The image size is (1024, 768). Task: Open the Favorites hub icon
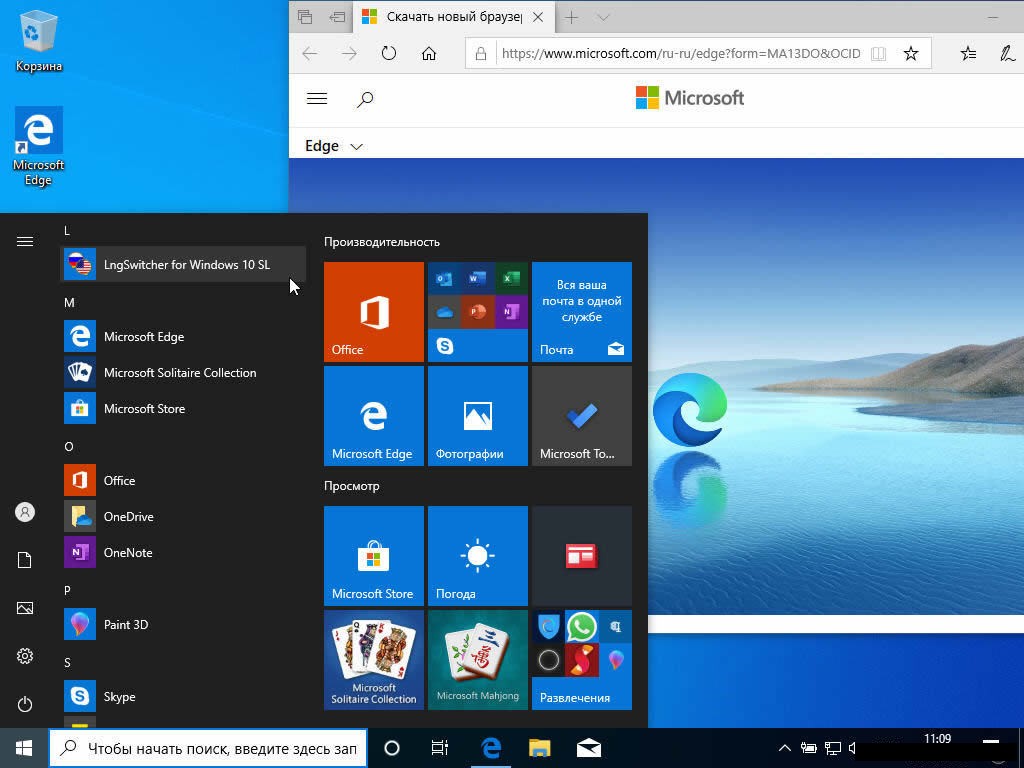coord(968,54)
